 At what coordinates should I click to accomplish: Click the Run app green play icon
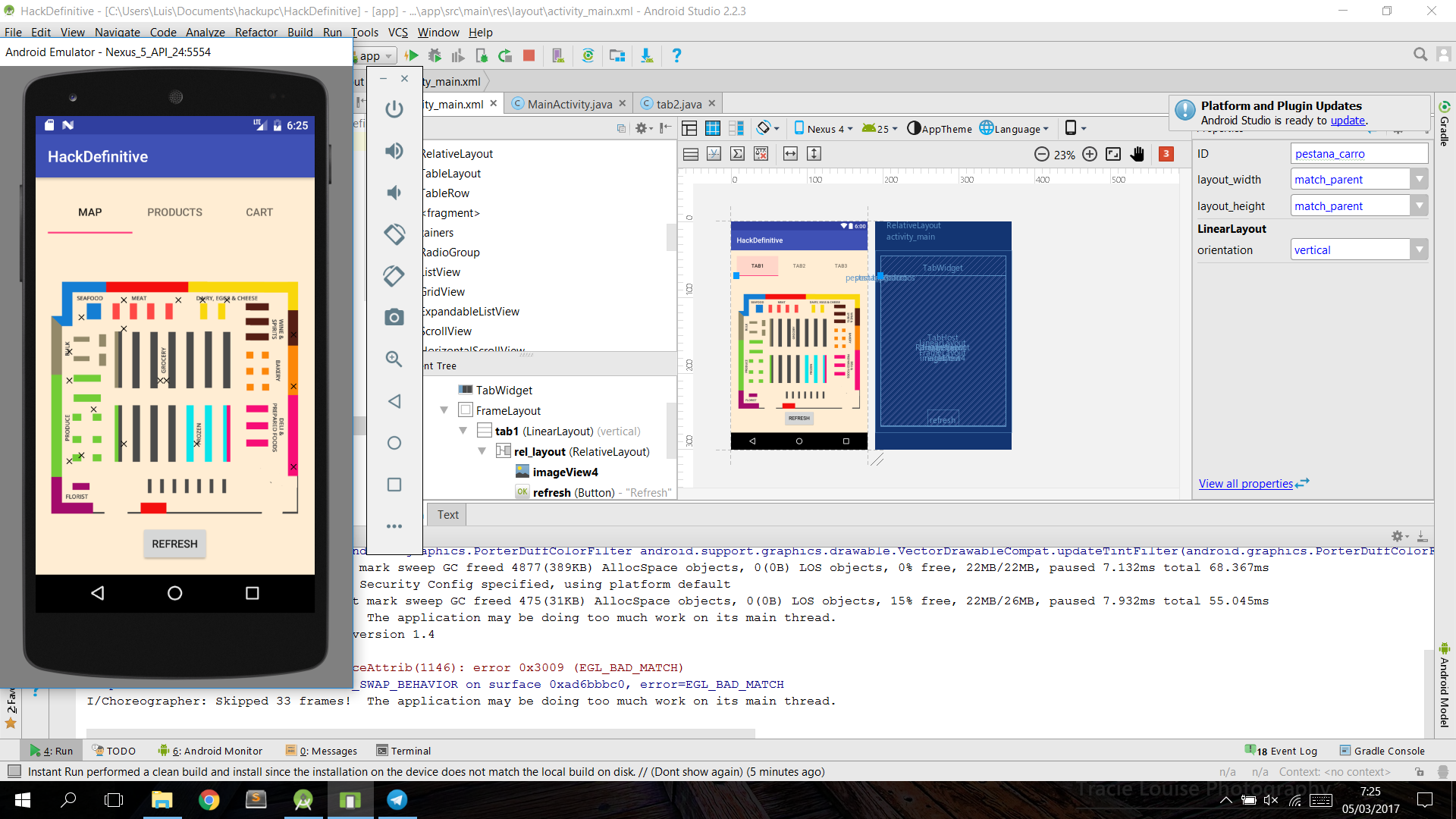(412, 55)
